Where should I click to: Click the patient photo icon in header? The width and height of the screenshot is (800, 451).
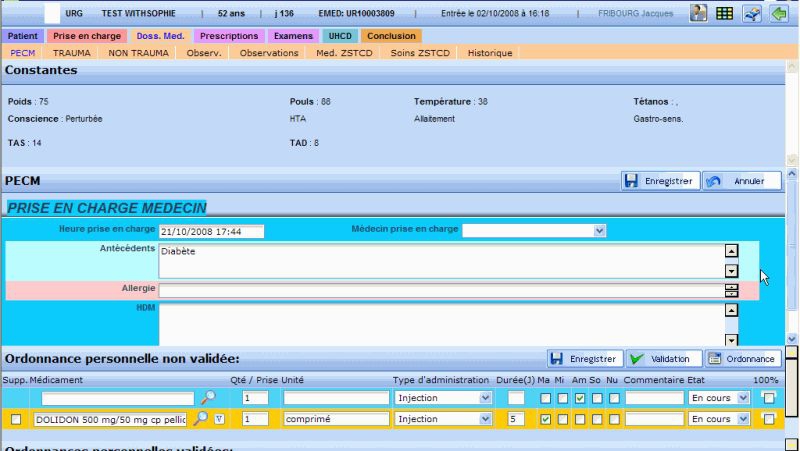(x=699, y=13)
